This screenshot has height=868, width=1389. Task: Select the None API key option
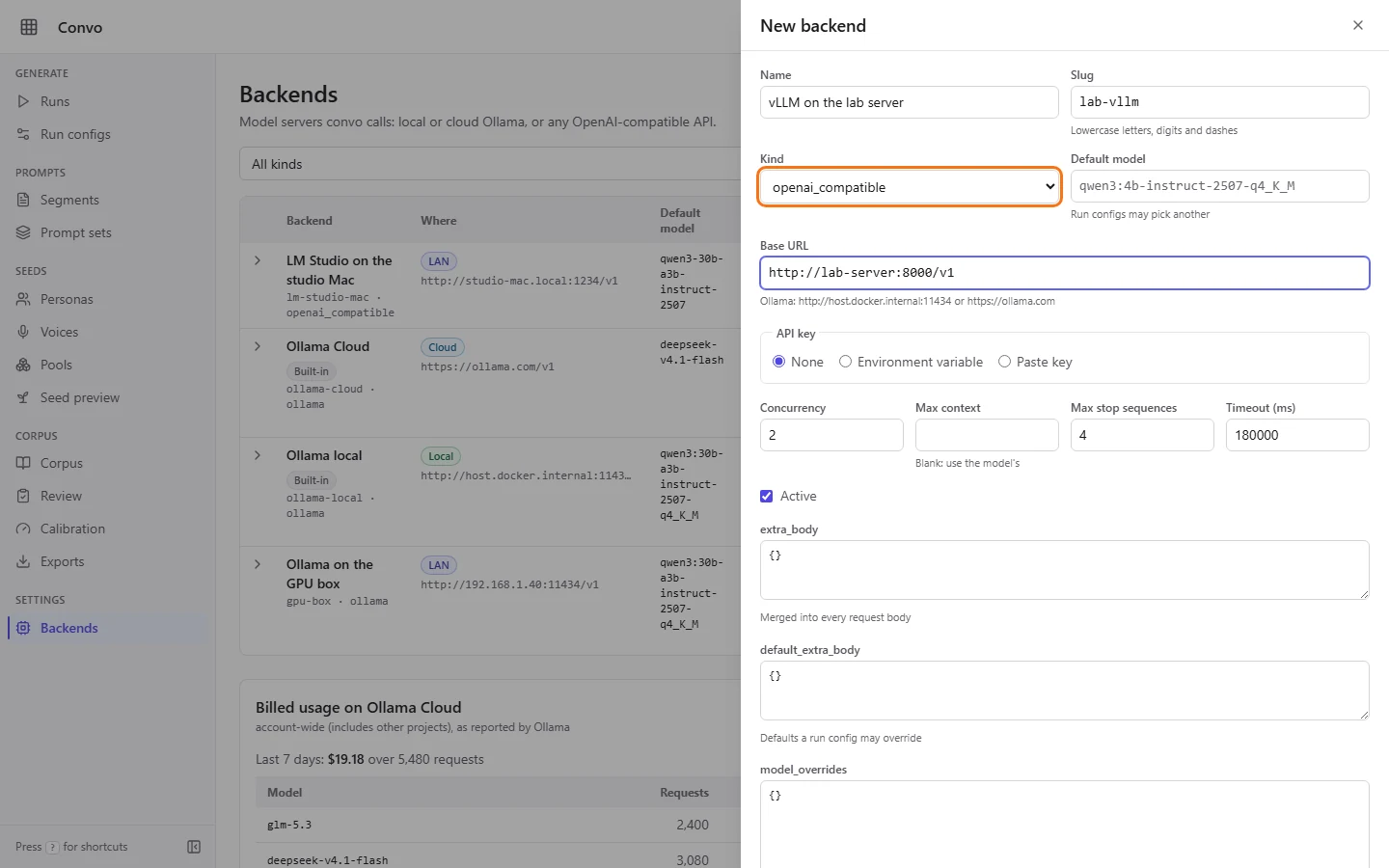point(778,362)
